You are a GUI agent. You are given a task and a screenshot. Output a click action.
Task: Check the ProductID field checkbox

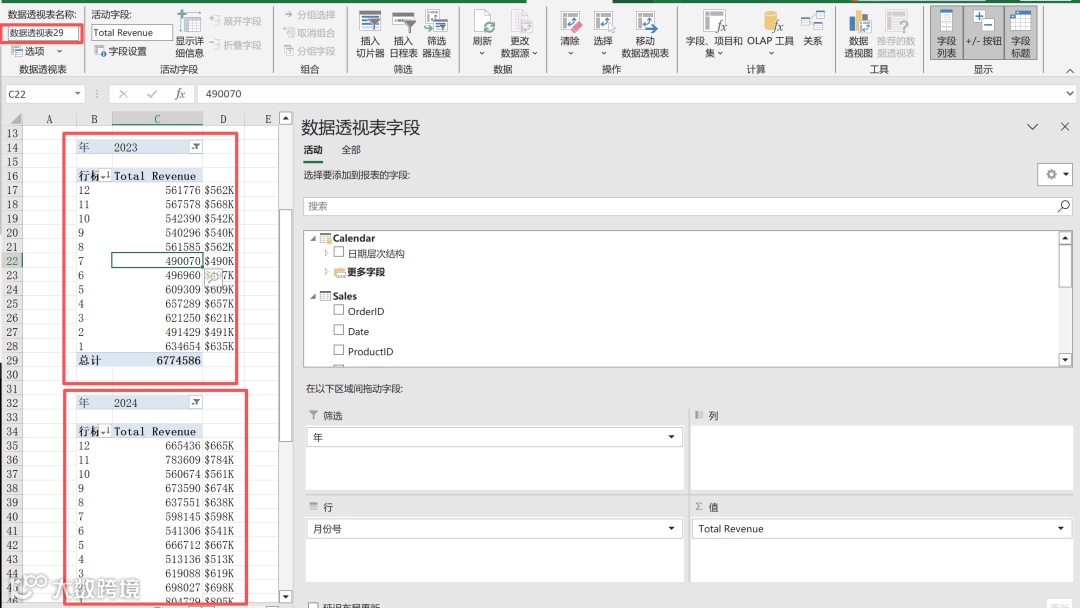(x=339, y=350)
